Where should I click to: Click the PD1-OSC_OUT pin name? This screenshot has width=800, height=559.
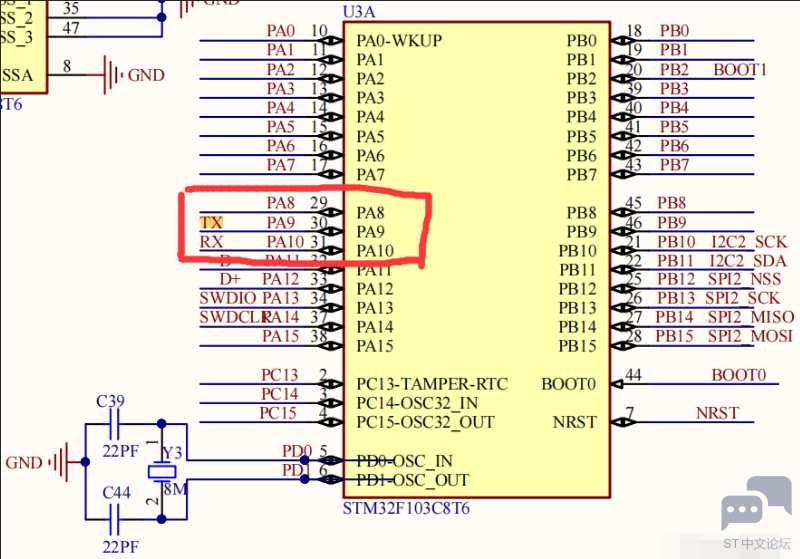point(412,480)
